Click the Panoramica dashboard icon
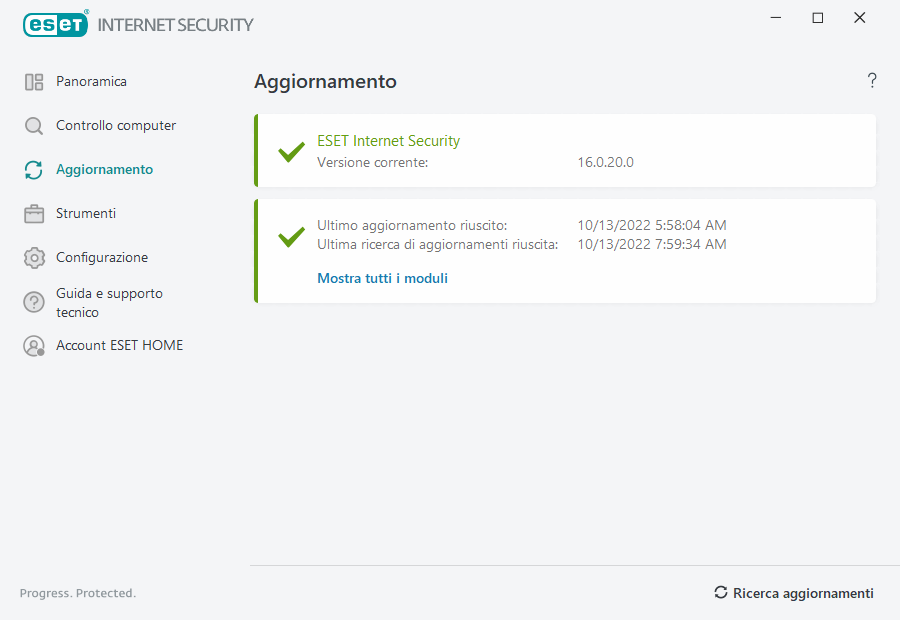Image resolution: width=900 pixels, height=620 pixels. click(34, 82)
